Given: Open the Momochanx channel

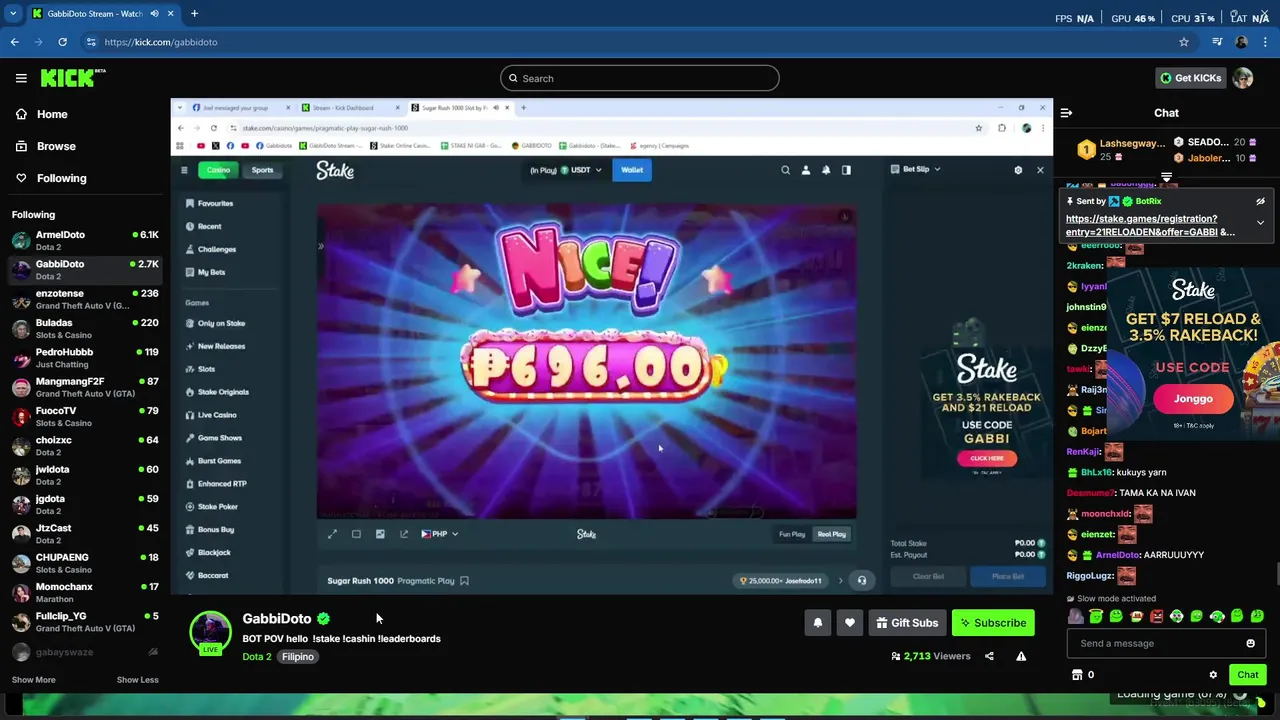Looking at the screenshot, I should (85, 592).
